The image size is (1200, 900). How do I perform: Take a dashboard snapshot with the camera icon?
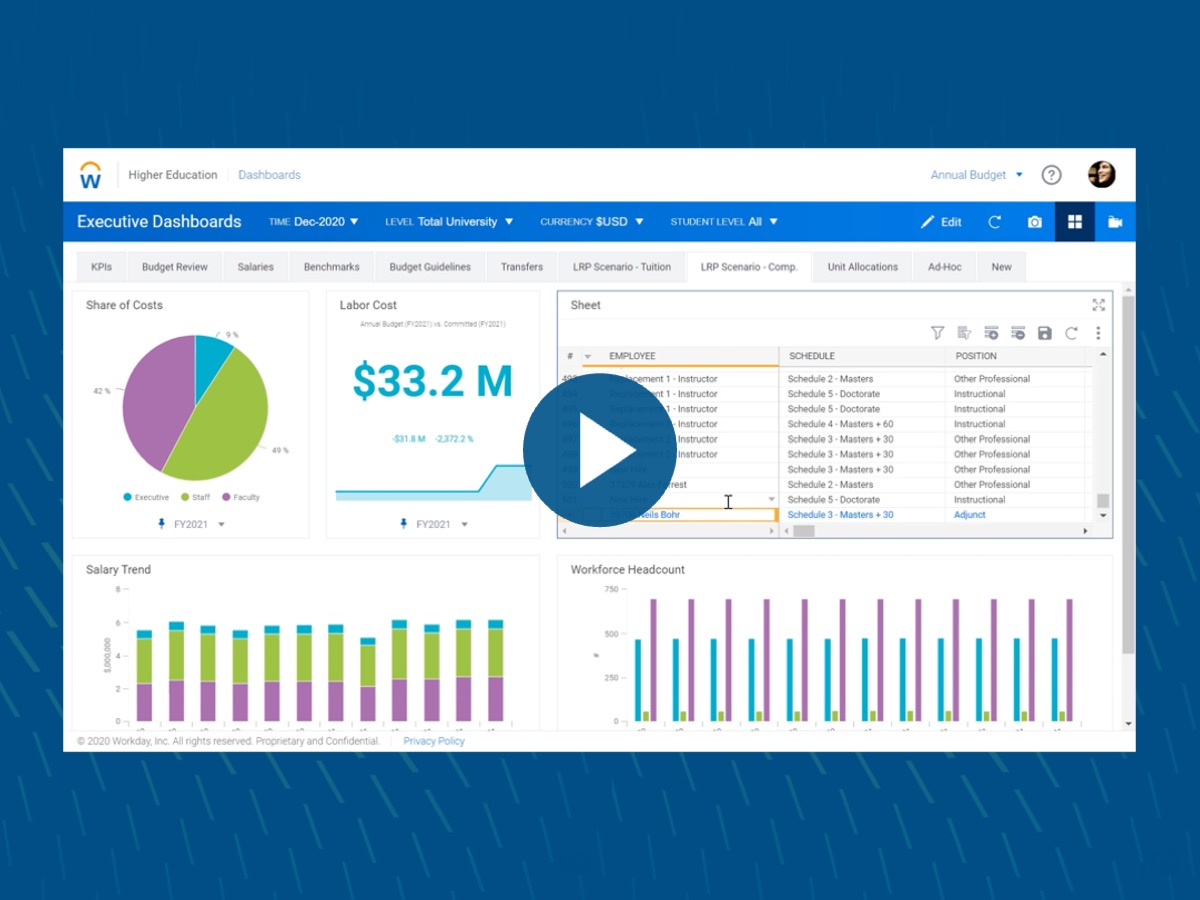[1035, 221]
